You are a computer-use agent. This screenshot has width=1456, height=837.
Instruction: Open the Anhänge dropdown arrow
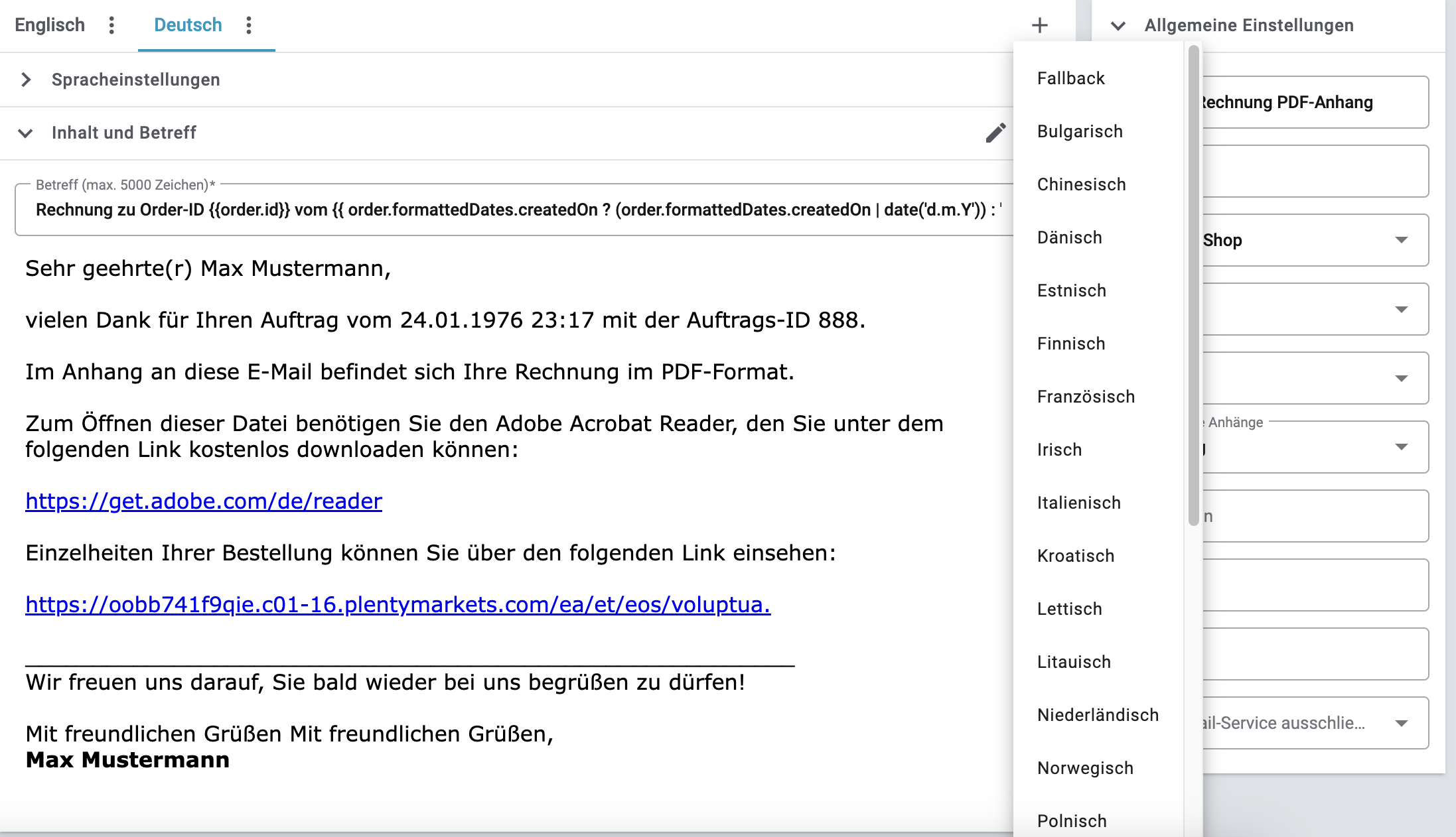click(x=1401, y=447)
